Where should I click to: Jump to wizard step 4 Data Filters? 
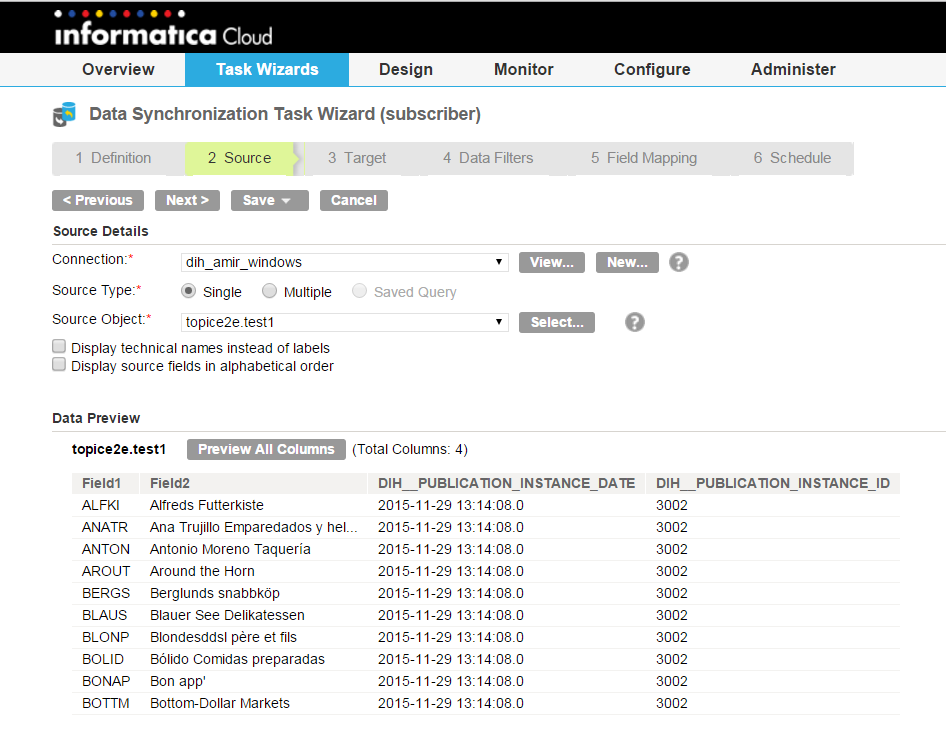(x=488, y=158)
